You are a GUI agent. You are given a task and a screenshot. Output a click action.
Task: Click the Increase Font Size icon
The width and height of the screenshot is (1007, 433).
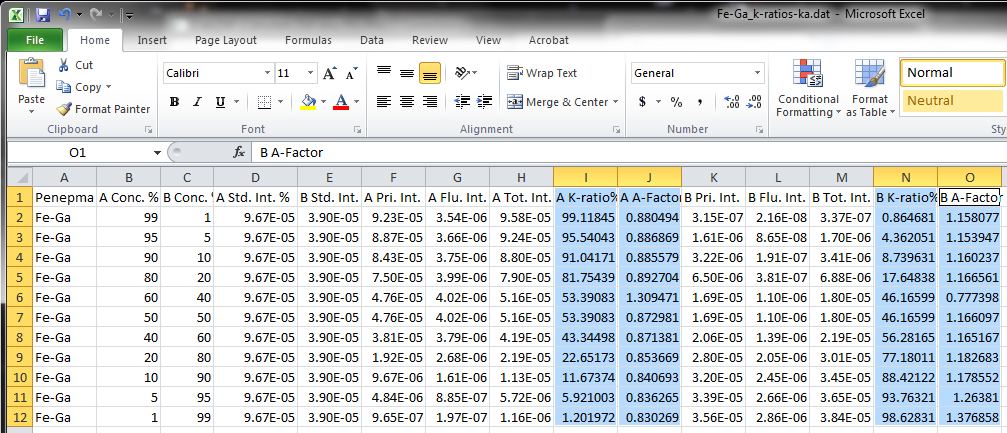coord(330,74)
